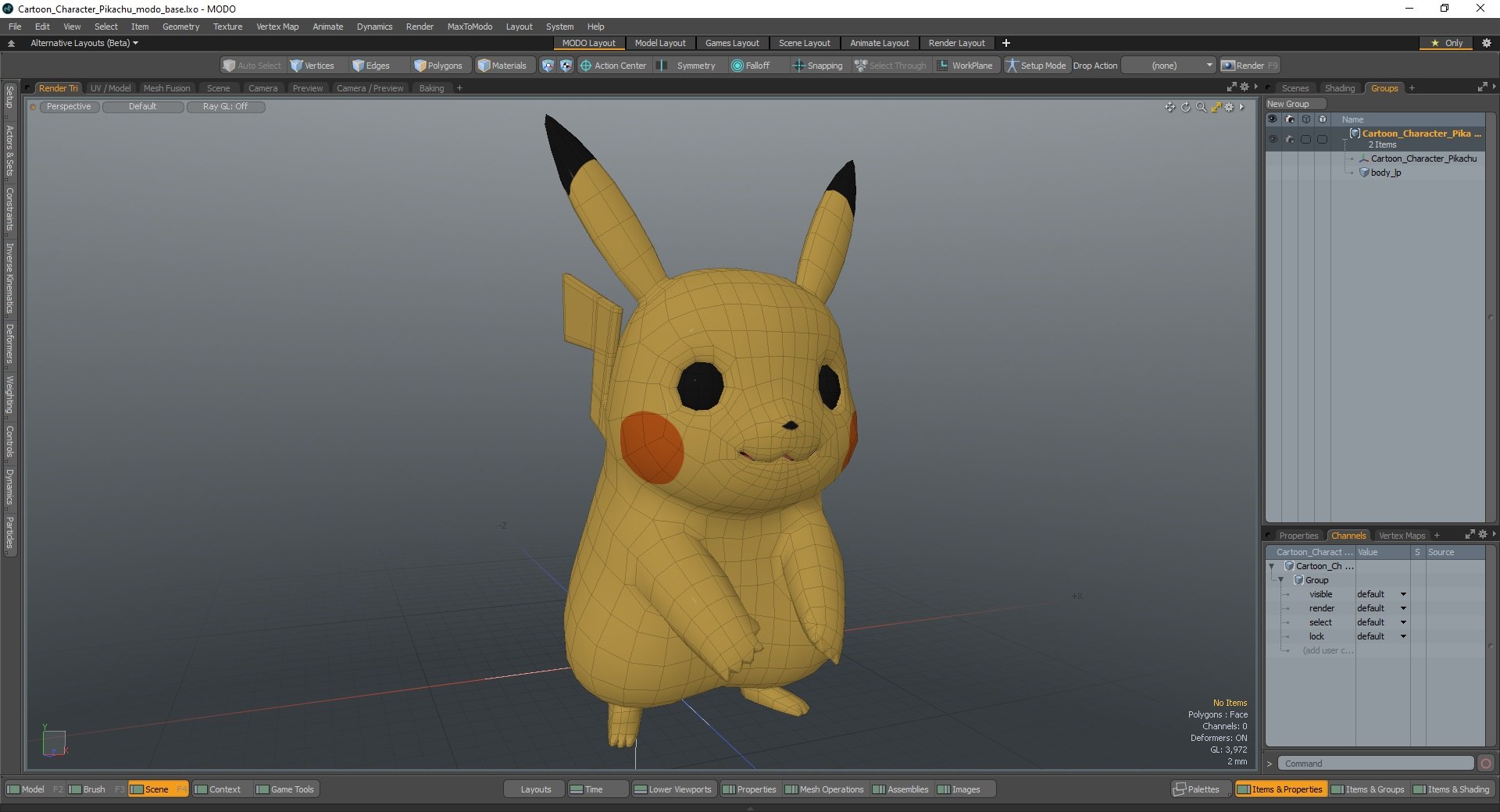Open the Vertex Map menu
The image size is (1500, 812).
(x=277, y=27)
